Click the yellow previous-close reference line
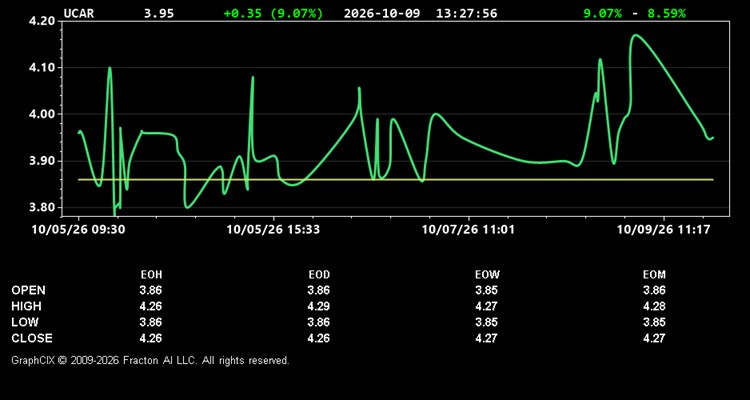 (x=396, y=179)
